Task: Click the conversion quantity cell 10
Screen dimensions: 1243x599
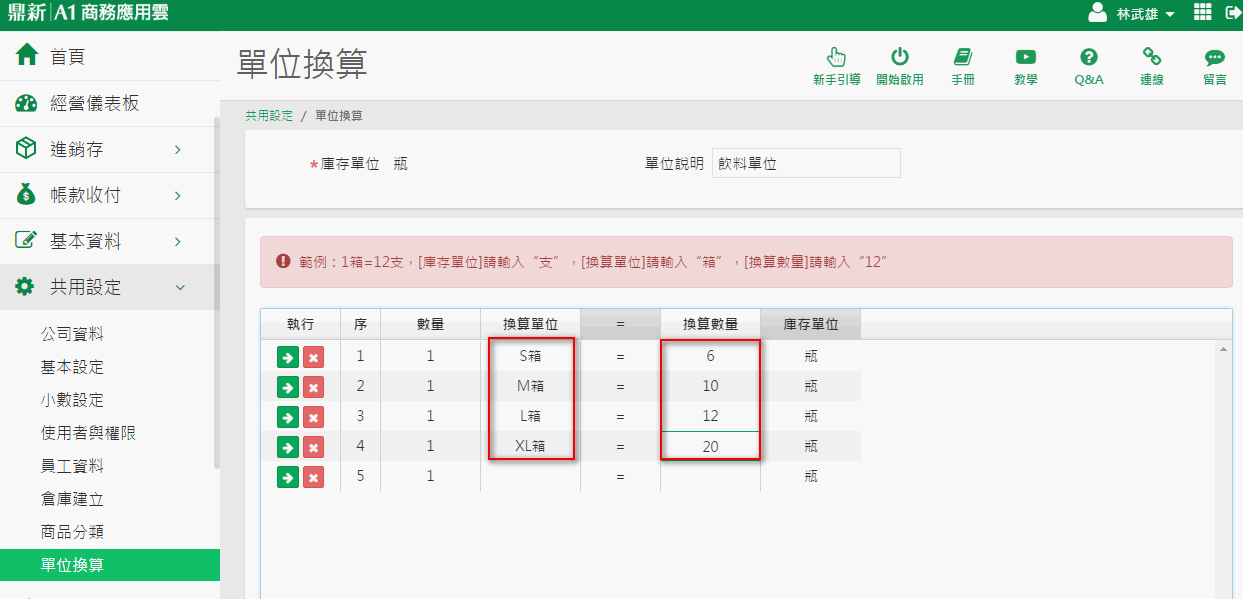Action: pos(710,386)
